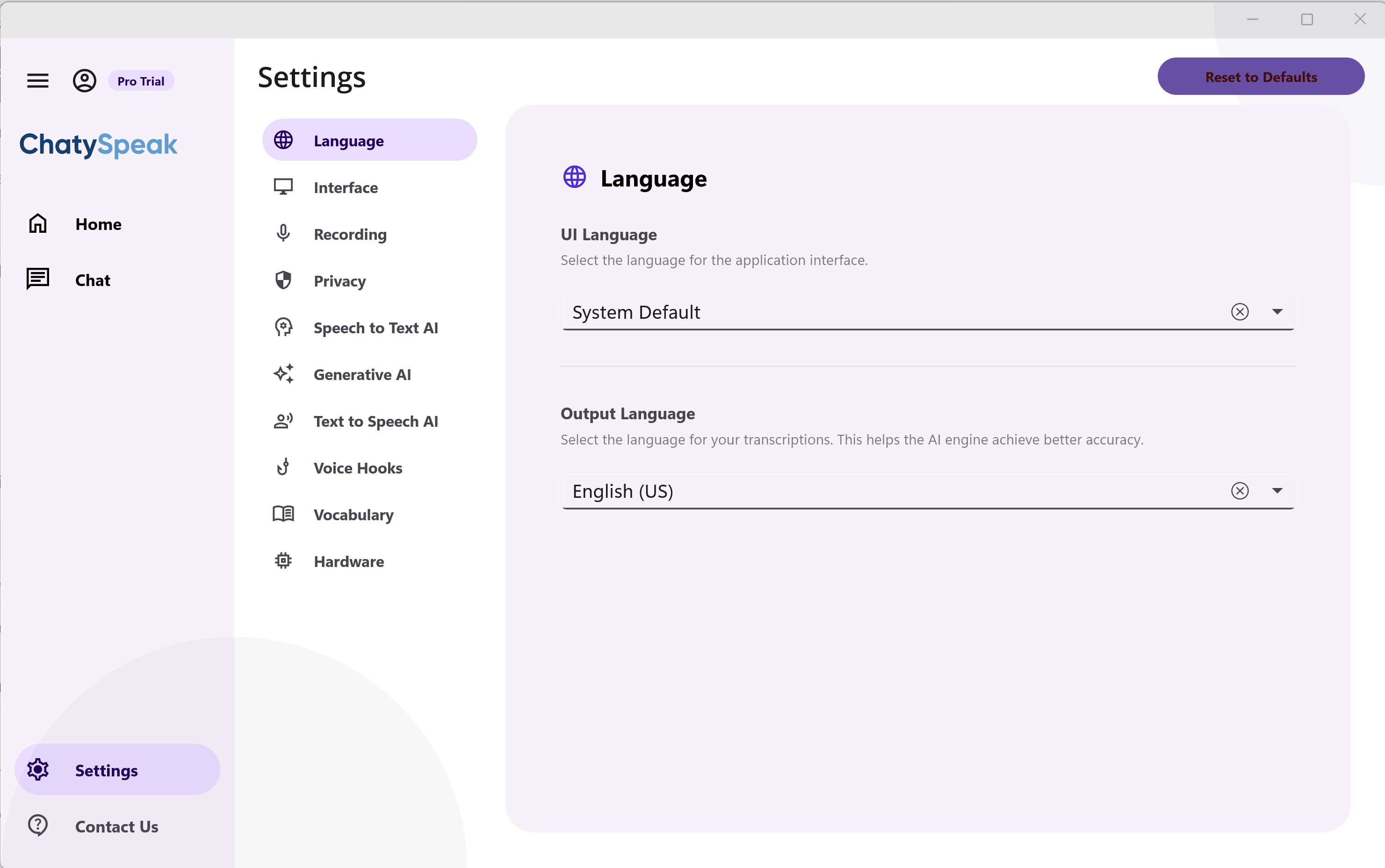Viewport: 1385px width, 868px height.
Task: Click the microphone icon for Recording
Action: pos(283,234)
